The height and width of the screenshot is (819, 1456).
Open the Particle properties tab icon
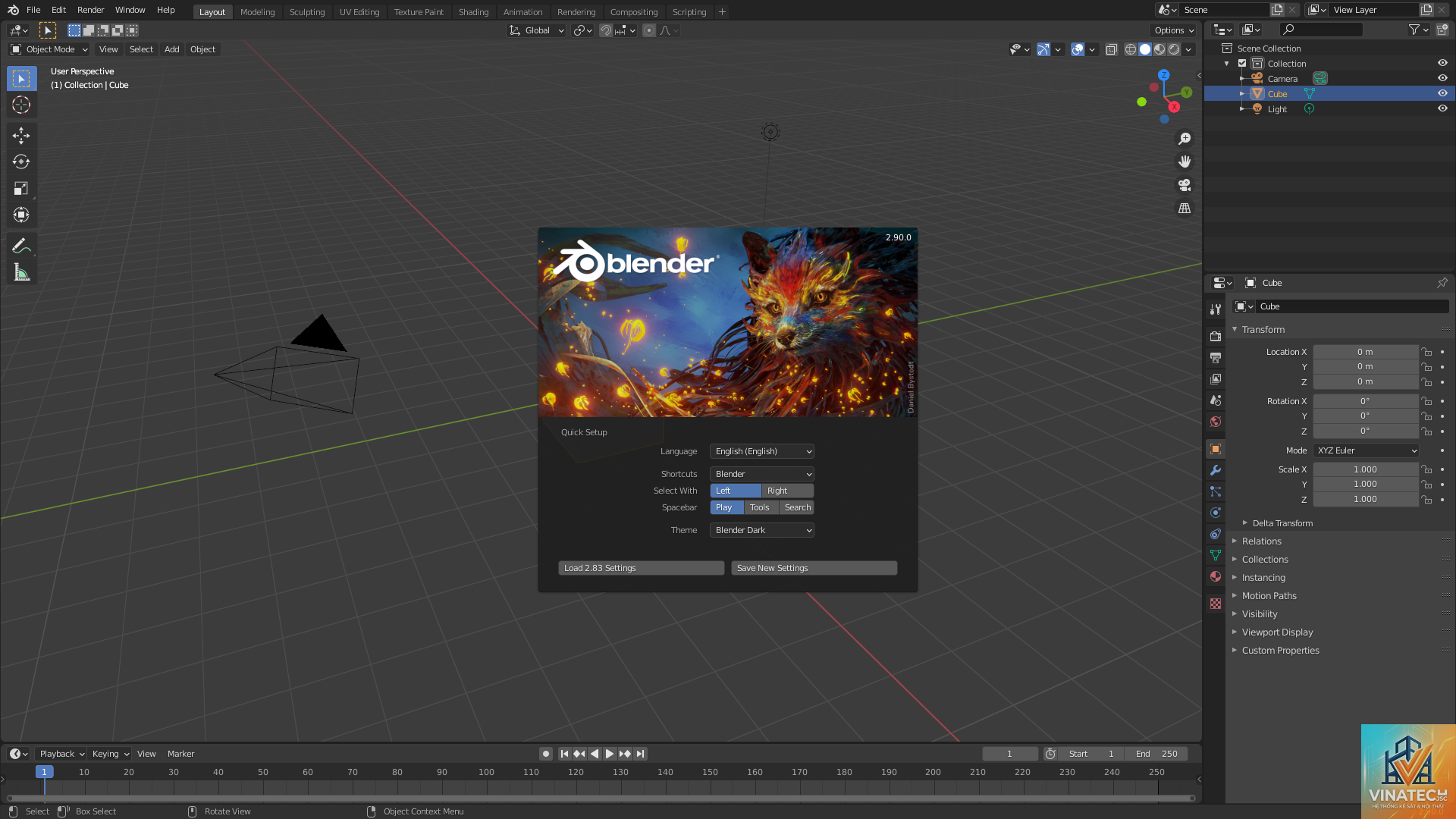point(1216,491)
